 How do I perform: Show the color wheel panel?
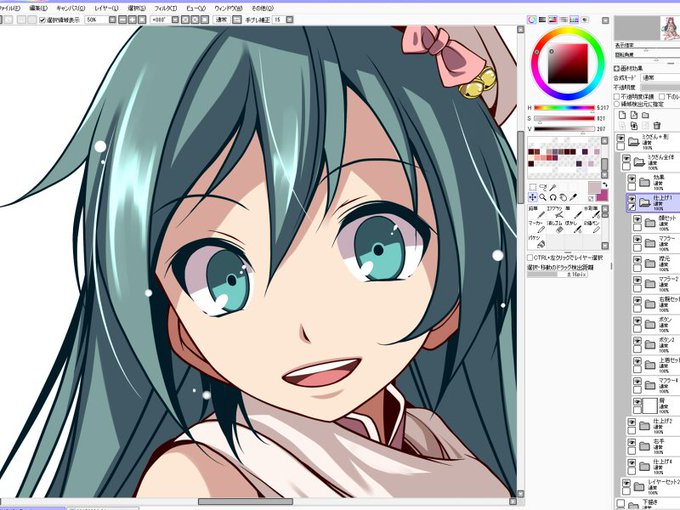532,20
